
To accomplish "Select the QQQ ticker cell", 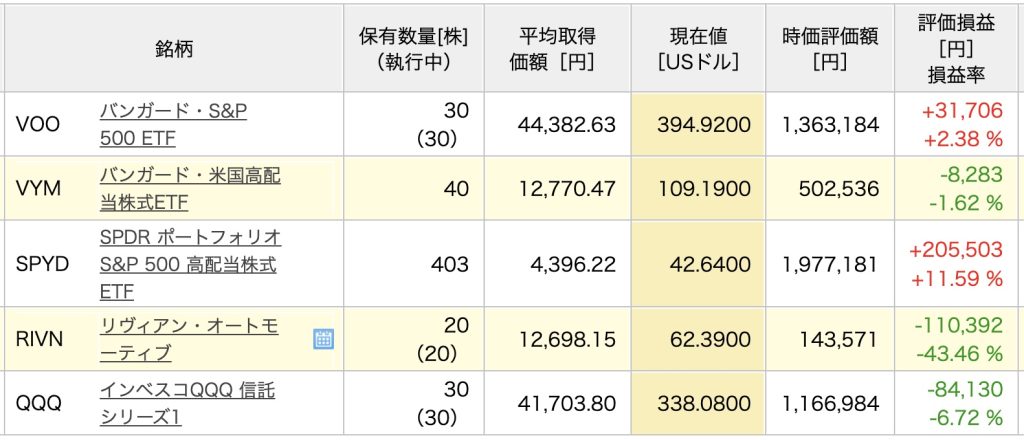I will click(x=39, y=403).
